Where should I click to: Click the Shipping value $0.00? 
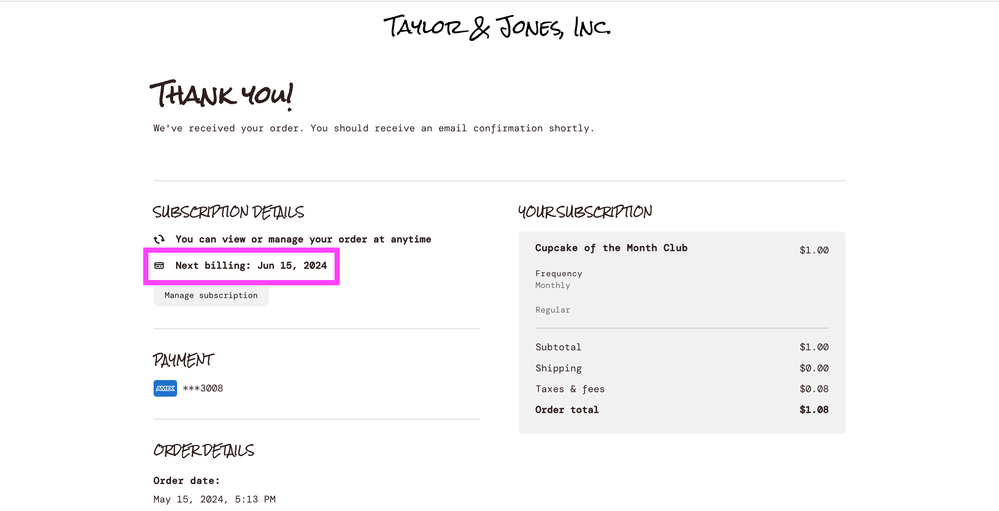[x=814, y=368]
